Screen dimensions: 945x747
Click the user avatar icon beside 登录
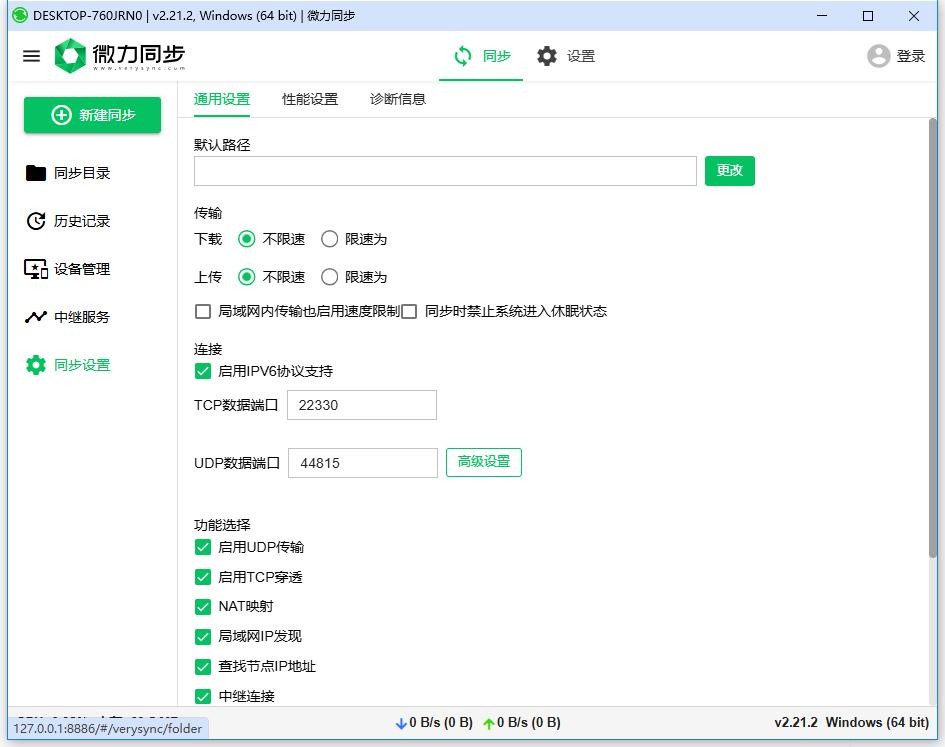pyautogui.click(x=878, y=56)
